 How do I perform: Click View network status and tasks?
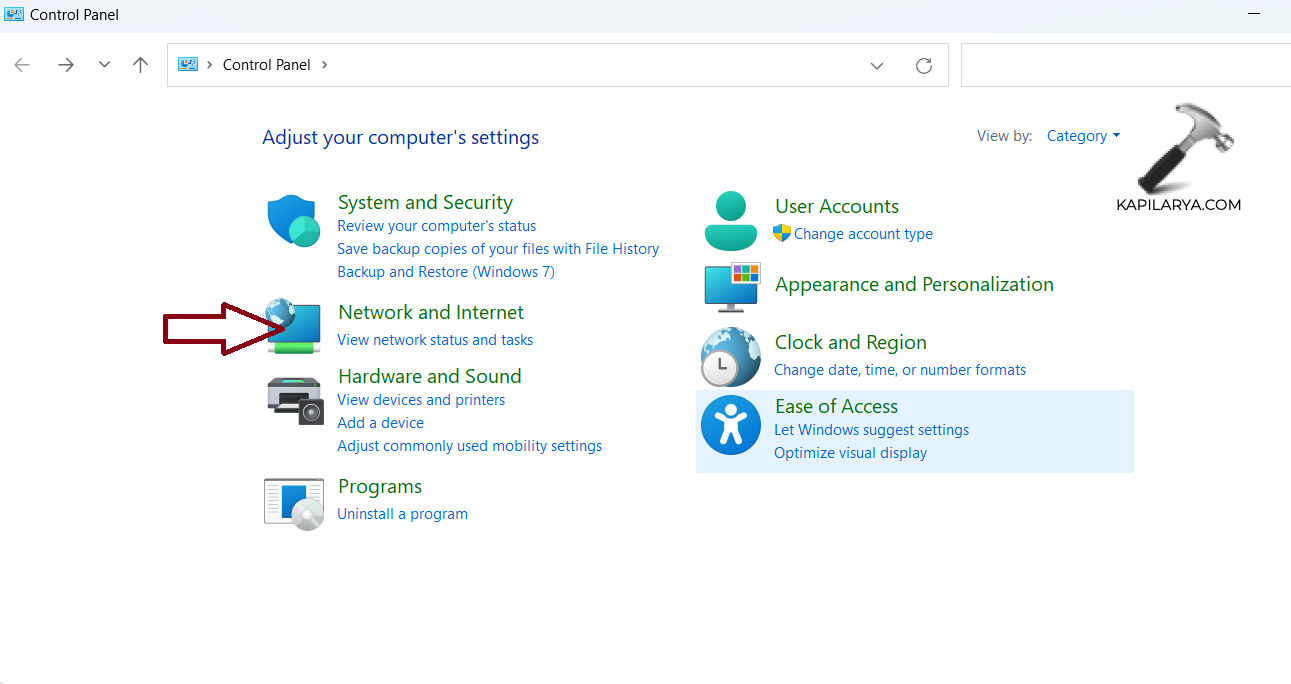pyautogui.click(x=435, y=340)
